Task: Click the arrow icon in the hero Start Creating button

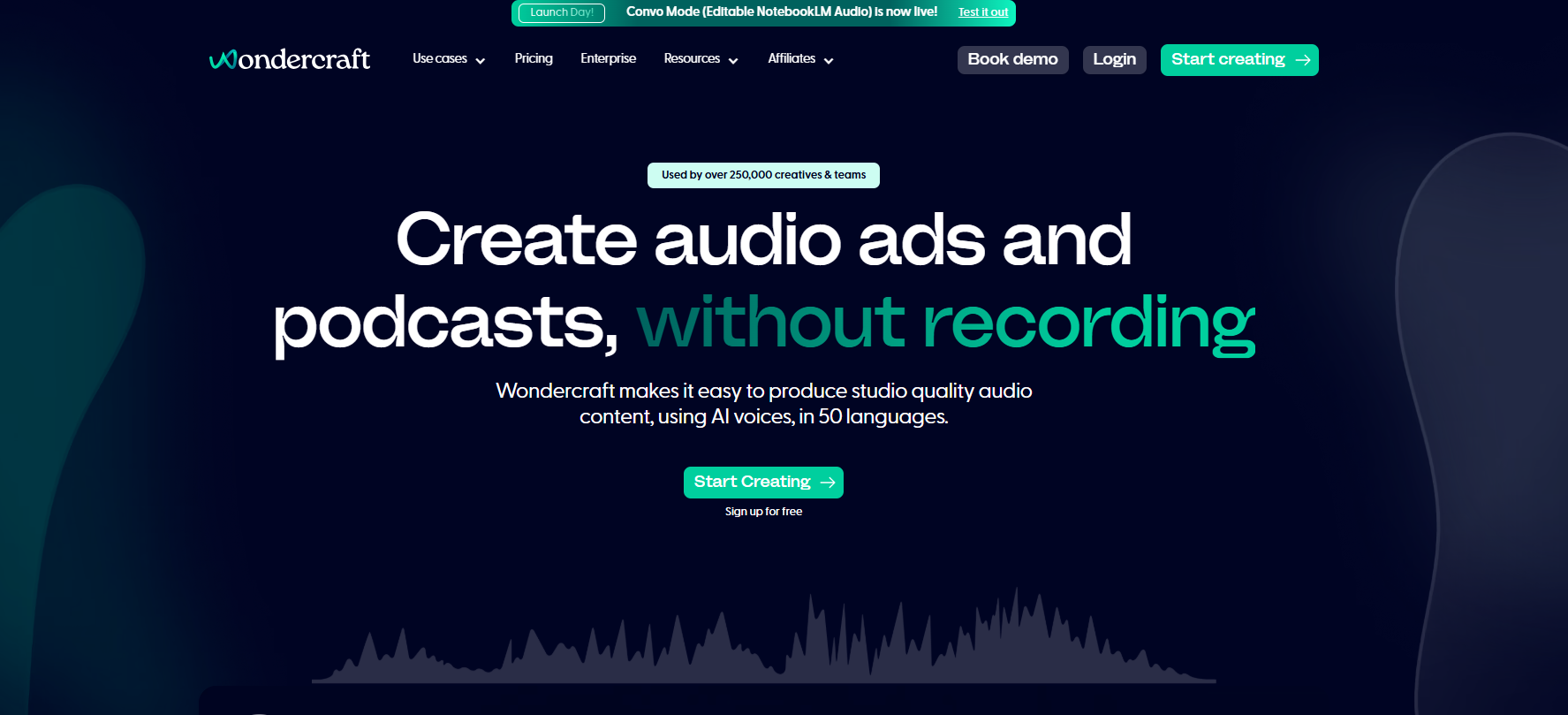Action: pos(828,483)
